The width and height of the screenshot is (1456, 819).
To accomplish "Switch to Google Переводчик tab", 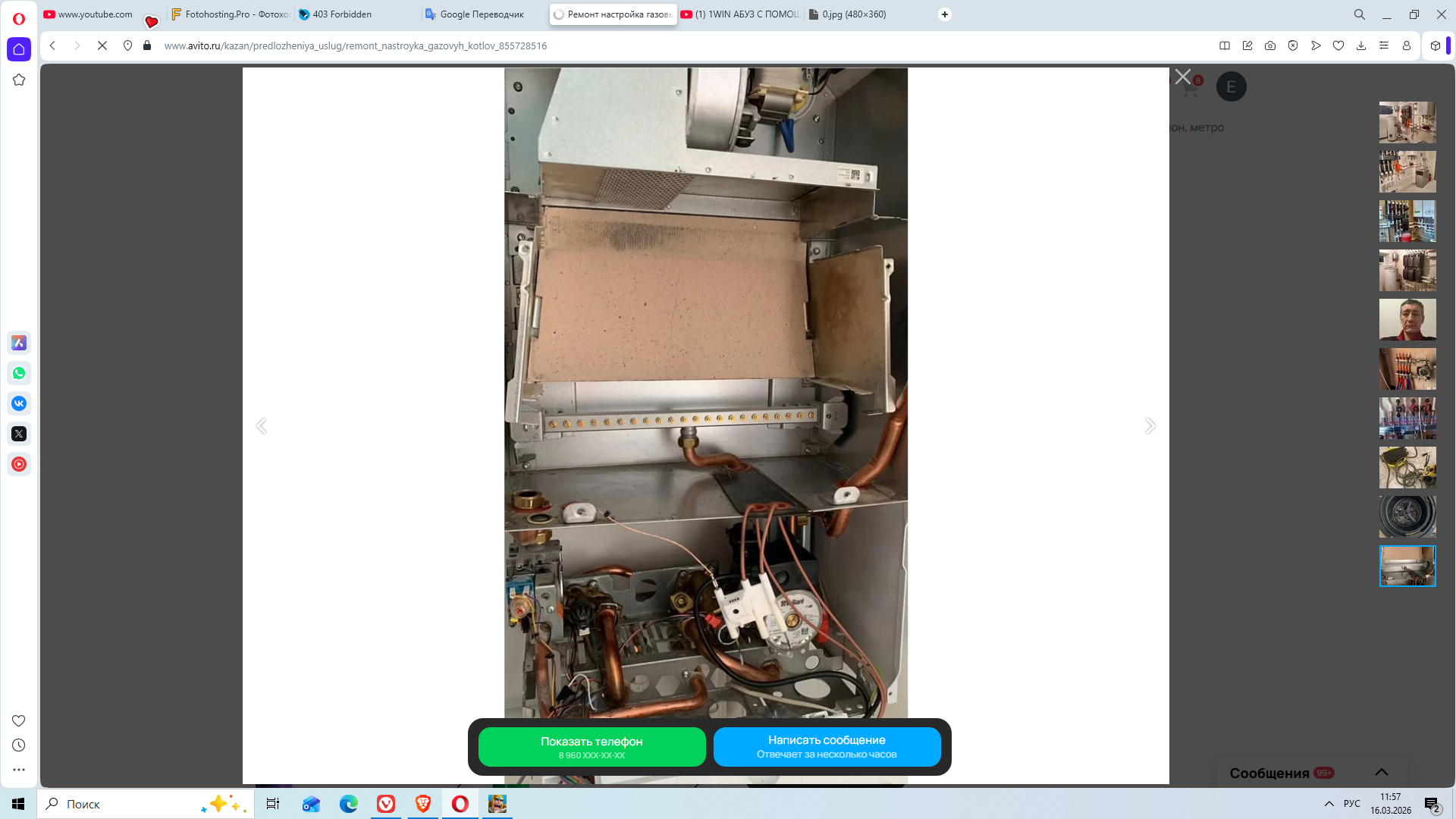I will click(x=481, y=14).
